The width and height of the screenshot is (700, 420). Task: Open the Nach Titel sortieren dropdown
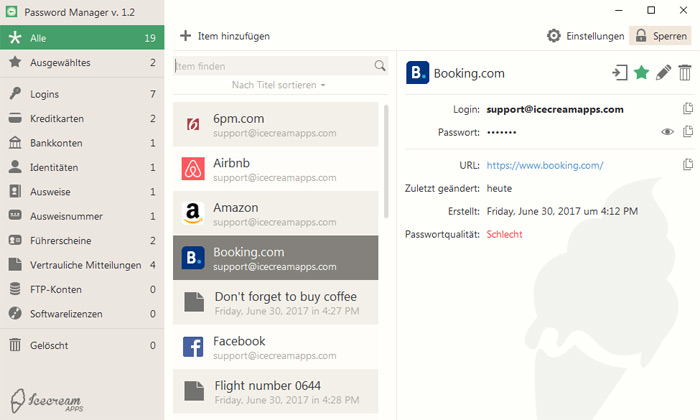[278, 85]
